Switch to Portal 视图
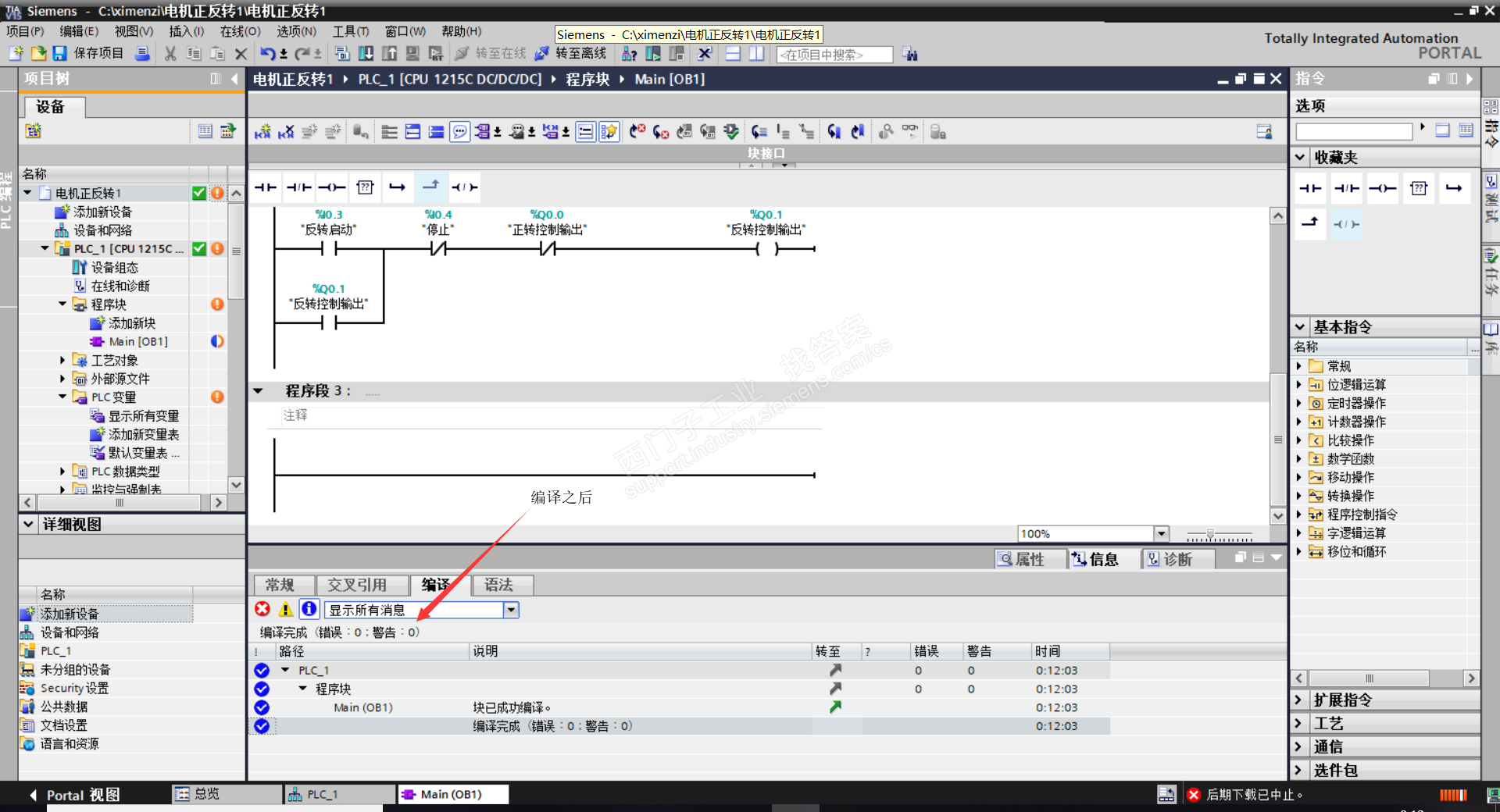This screenshot has width=1500, height=812. click(x=74, y=795)
